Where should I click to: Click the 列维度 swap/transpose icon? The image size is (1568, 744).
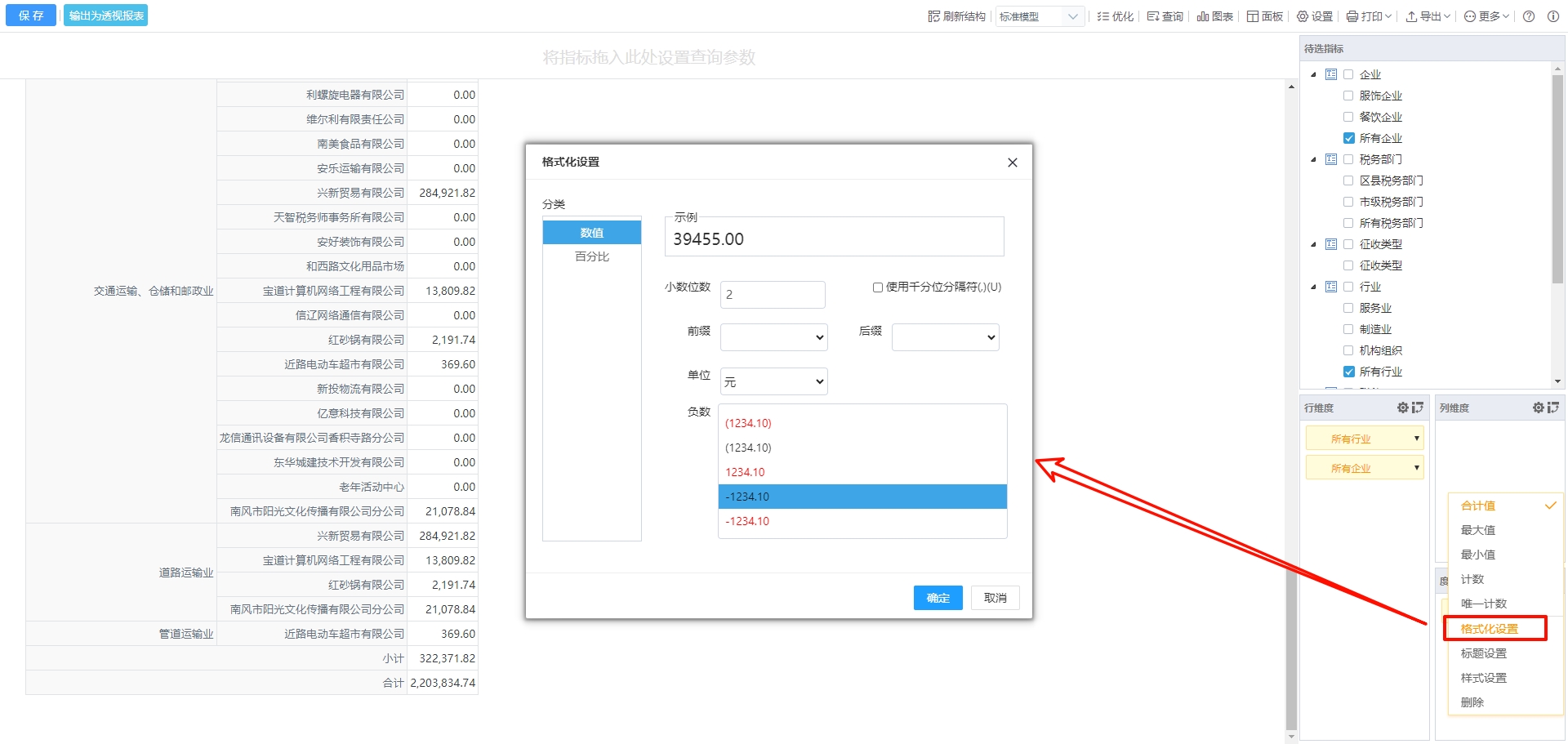click(x=1552, y=408)
